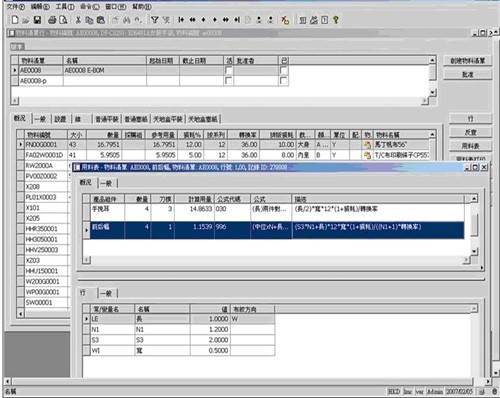Select the SW00001 material row
Viewport: 500px width, 398px height.
[x=44, y=302]
